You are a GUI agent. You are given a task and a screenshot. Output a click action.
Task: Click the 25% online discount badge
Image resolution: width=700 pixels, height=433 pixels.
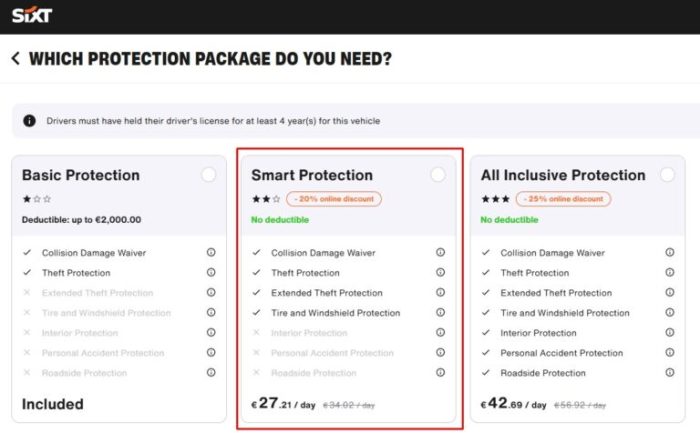[x=563, y=199]
